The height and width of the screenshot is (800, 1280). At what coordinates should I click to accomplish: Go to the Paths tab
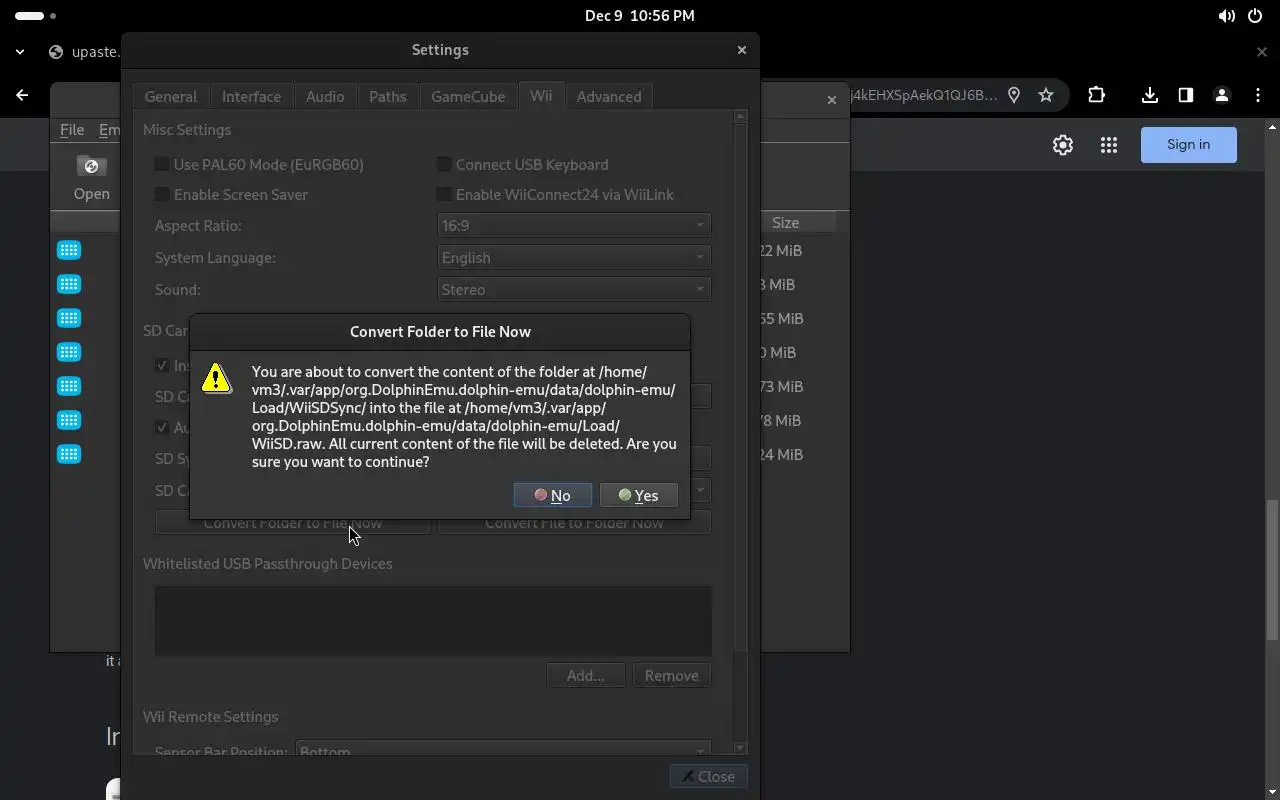tap(388, 96)
